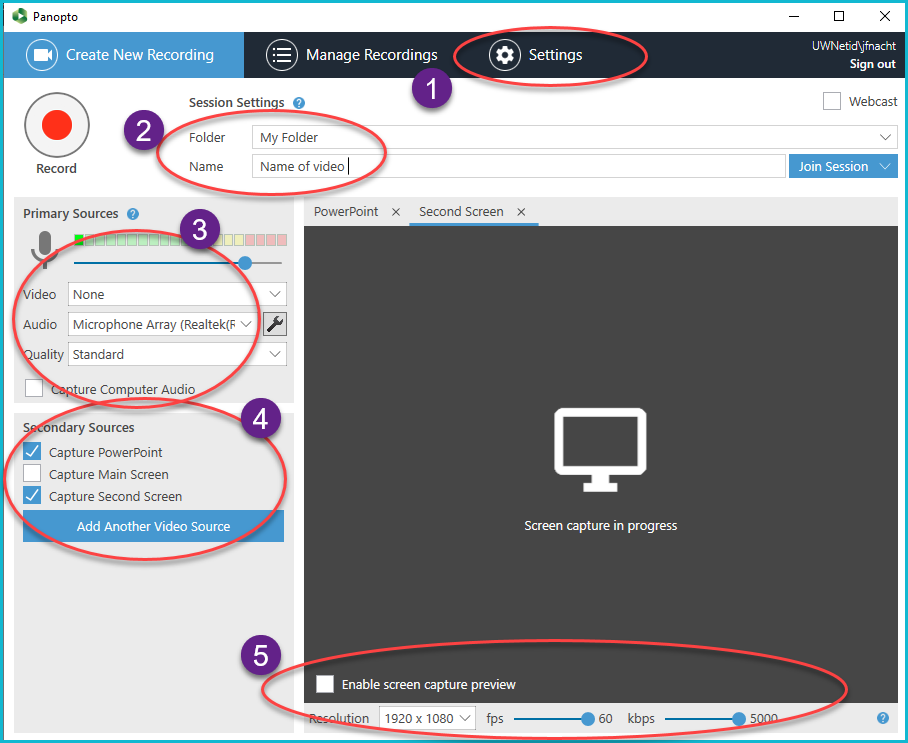
Task: Enable the Webcast checkbox
Action: click(832, 101)
